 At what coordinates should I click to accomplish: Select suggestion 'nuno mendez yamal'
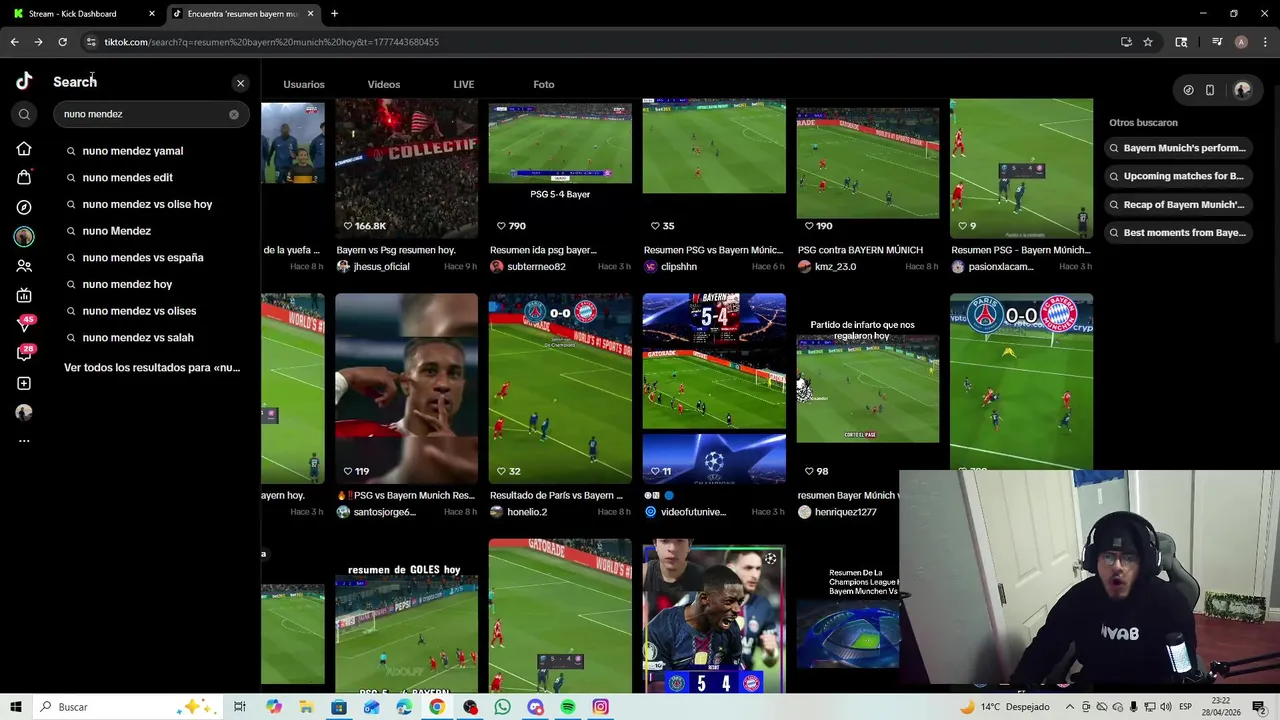133,151
